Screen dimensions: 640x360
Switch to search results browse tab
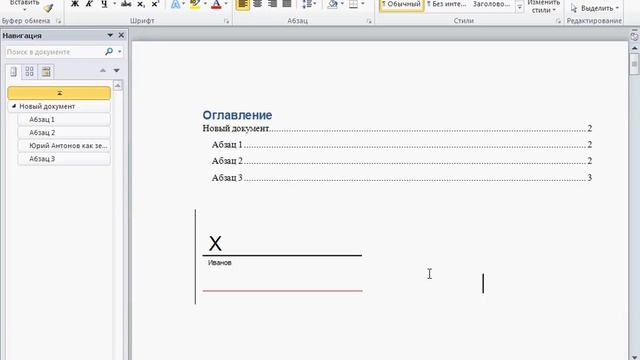(46, 72)
